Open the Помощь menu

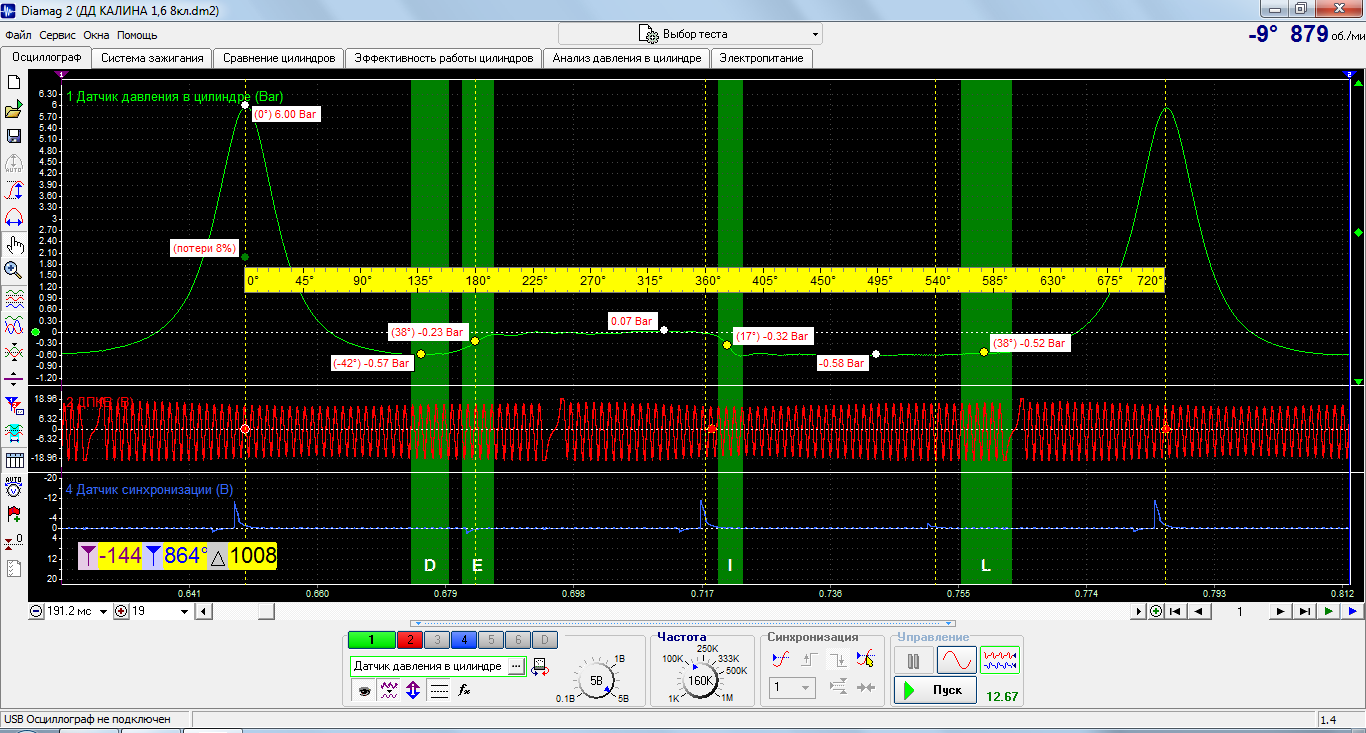(137, 35)
